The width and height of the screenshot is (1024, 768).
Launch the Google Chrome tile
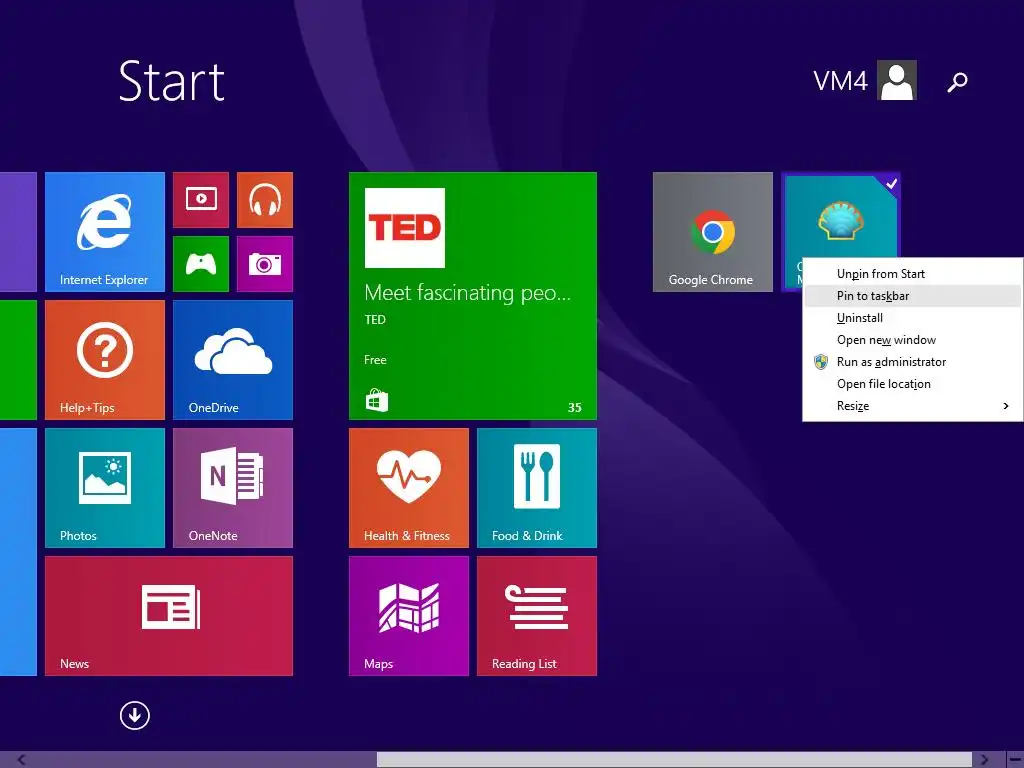point(712,232)
